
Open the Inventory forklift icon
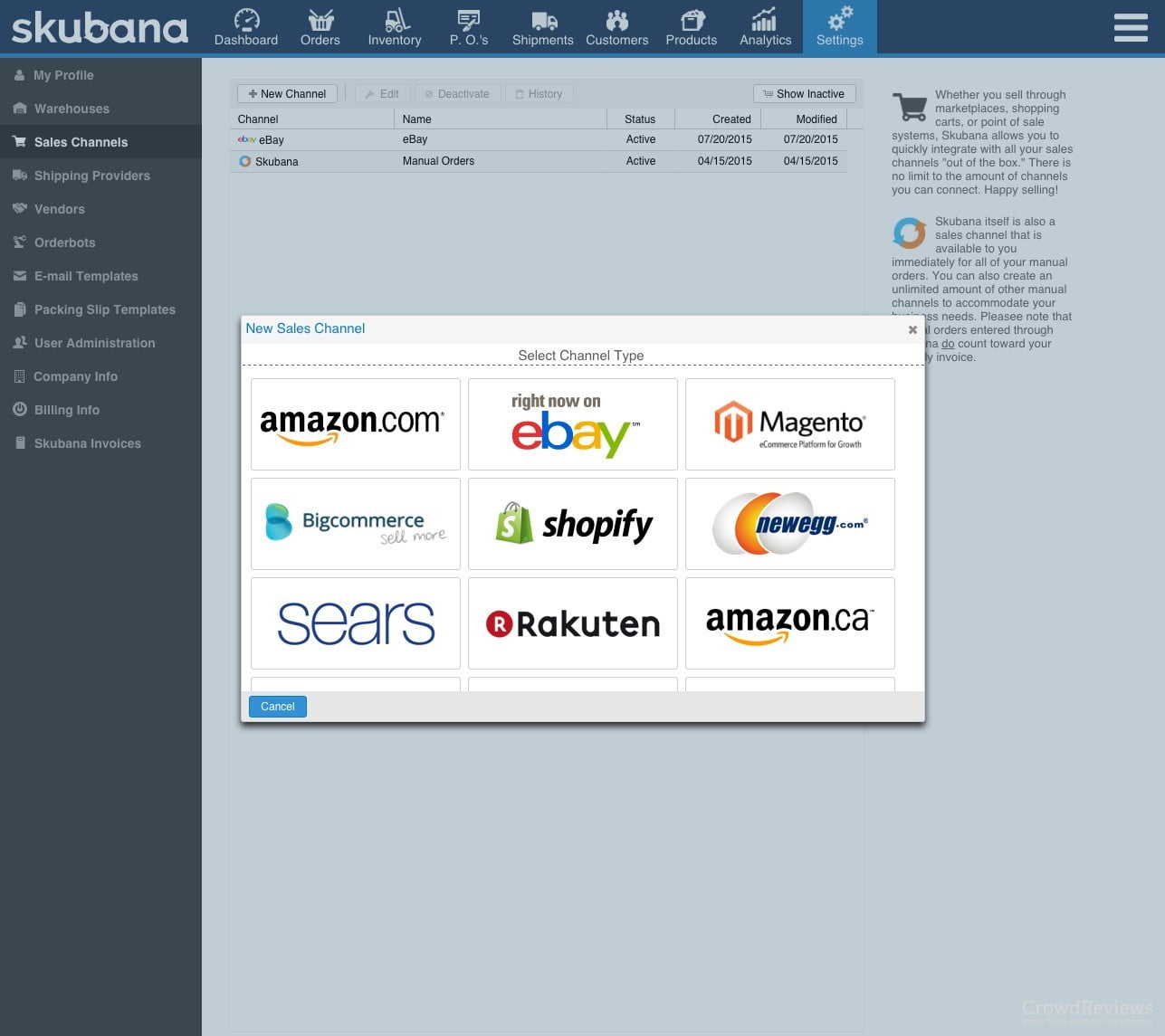394,18
